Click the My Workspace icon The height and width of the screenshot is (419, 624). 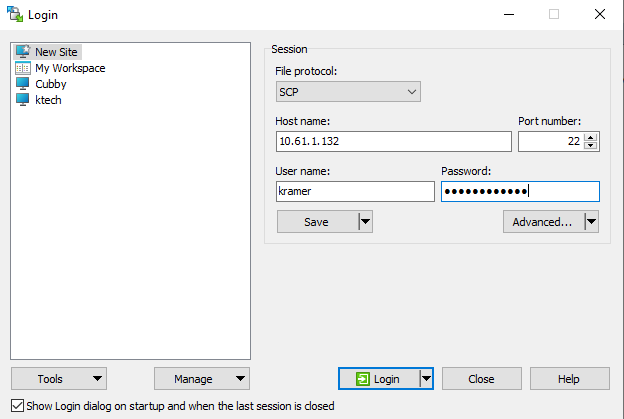pos(23,68)
